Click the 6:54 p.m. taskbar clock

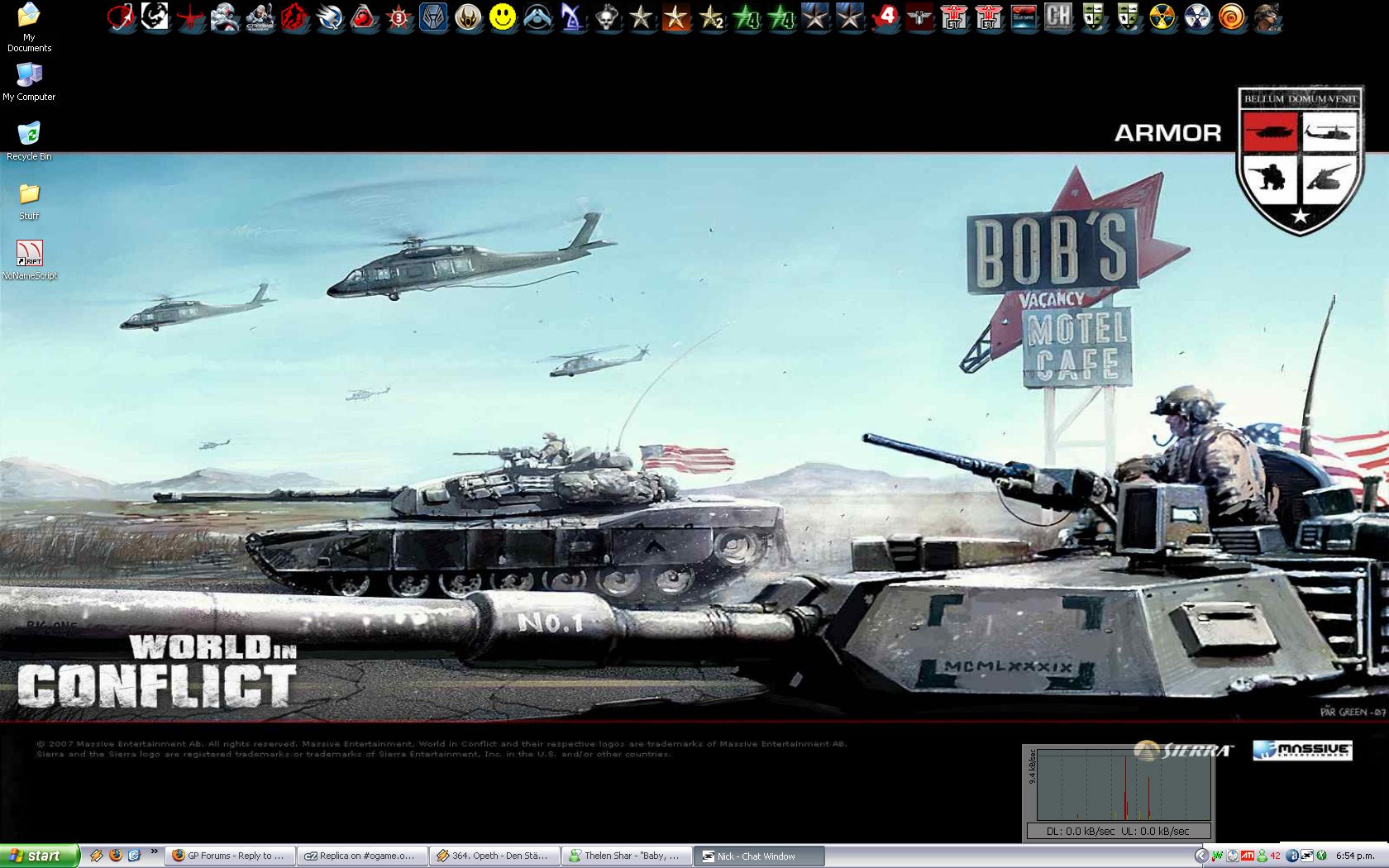1354,856
